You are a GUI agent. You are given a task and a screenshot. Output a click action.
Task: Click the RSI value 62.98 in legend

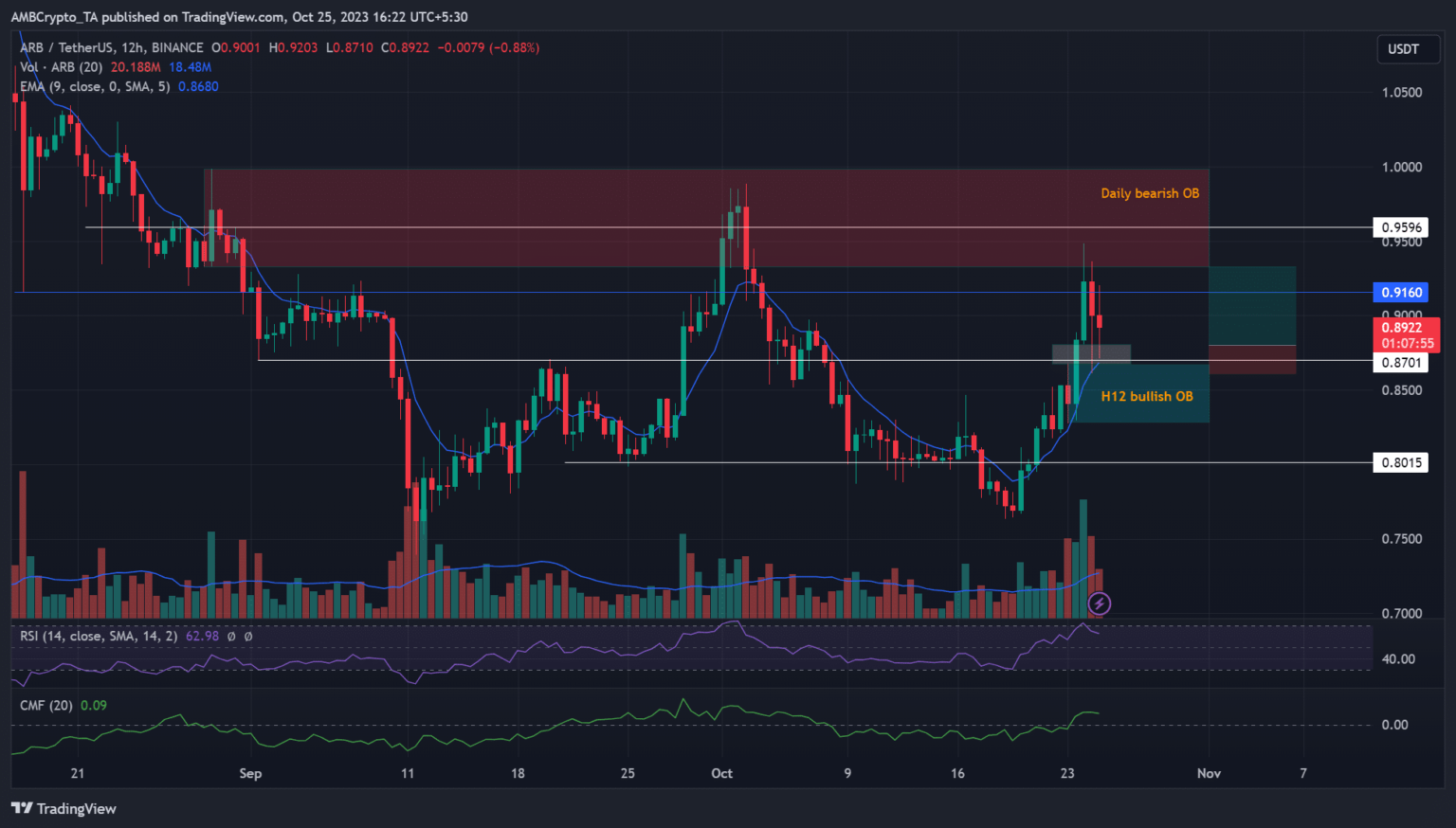pos(202,636)
